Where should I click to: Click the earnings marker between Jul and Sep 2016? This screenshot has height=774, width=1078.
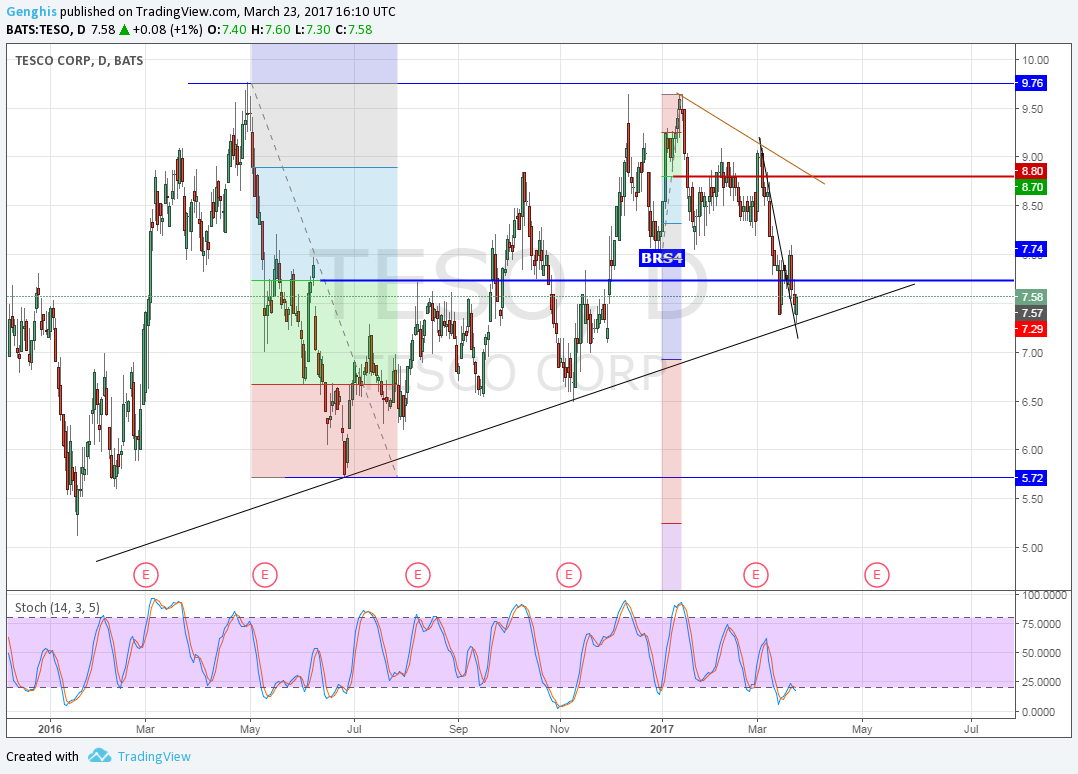[417, 575]
